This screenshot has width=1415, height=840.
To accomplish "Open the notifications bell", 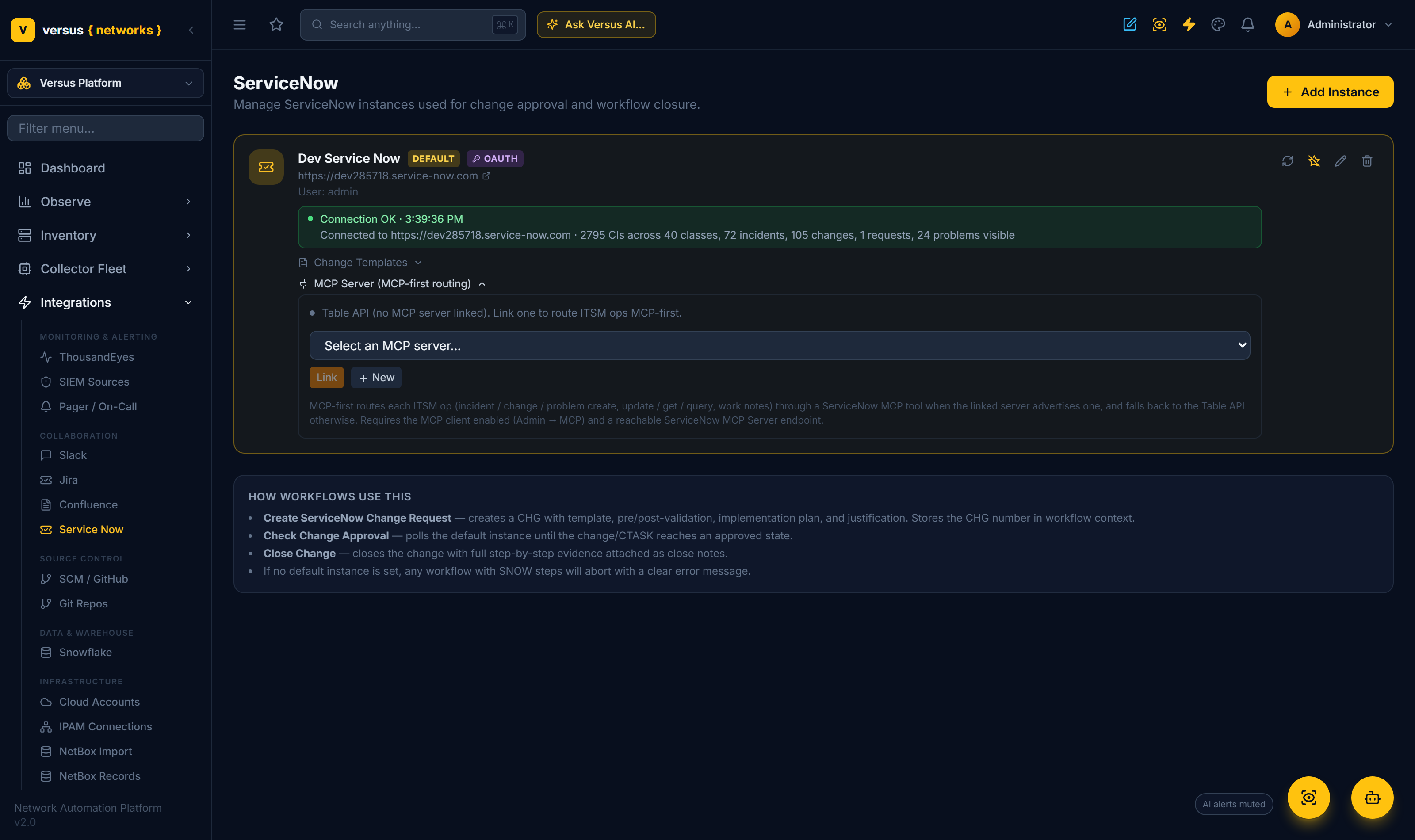I will click(x=1247, y=24).
